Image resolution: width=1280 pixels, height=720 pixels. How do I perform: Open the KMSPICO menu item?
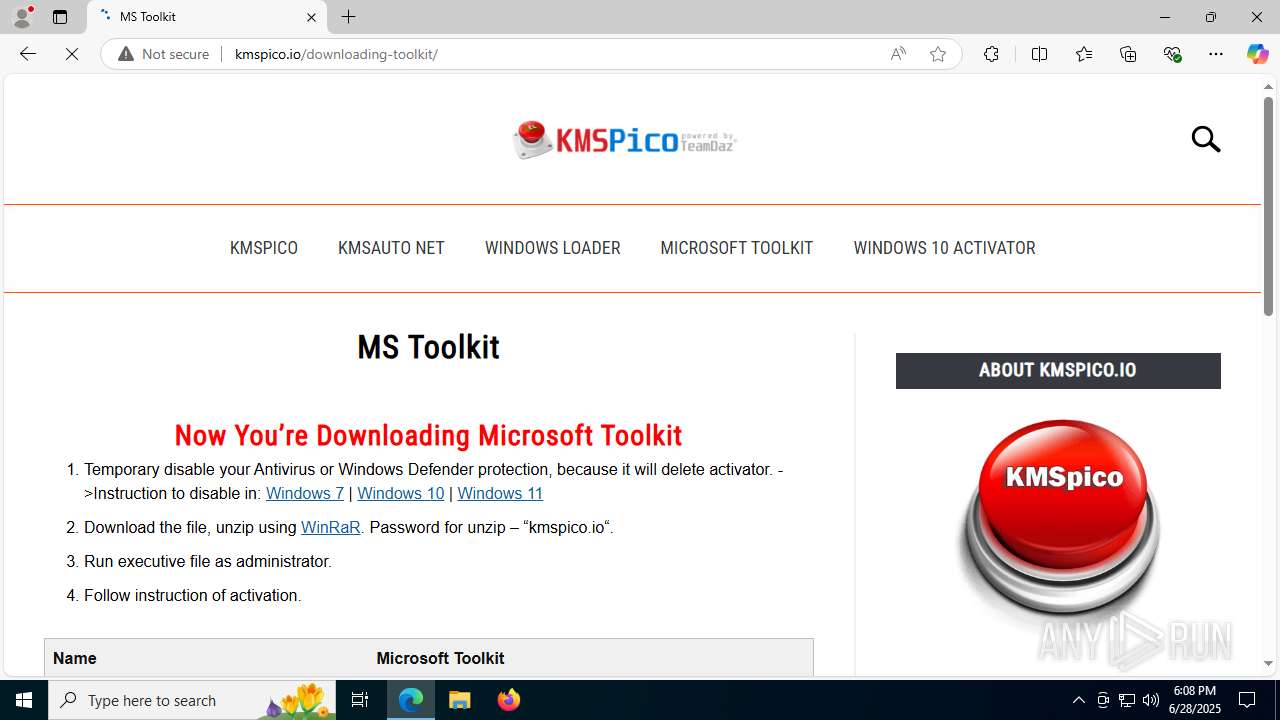click(x=264, y=248)
